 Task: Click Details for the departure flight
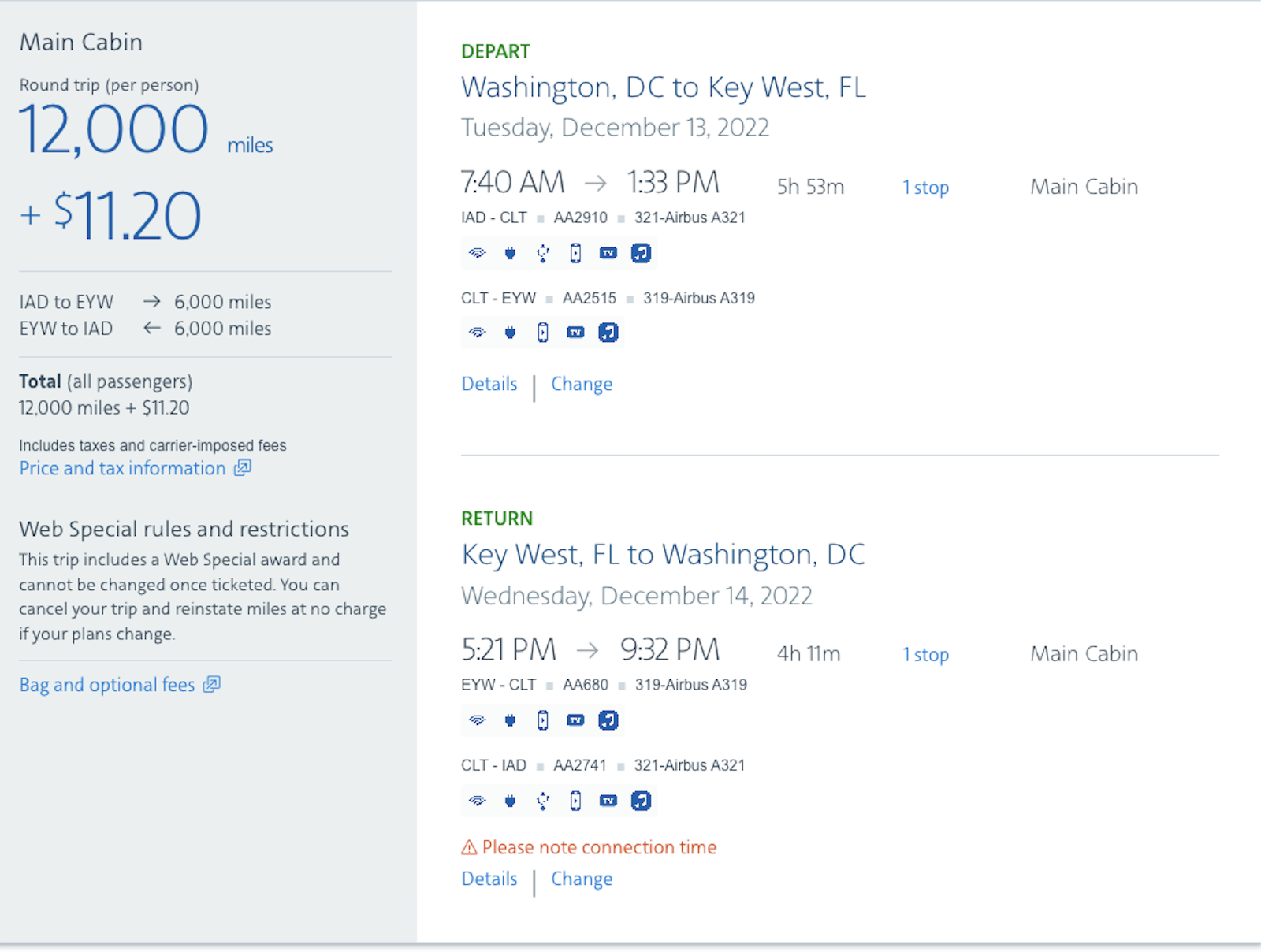(489, 384)
